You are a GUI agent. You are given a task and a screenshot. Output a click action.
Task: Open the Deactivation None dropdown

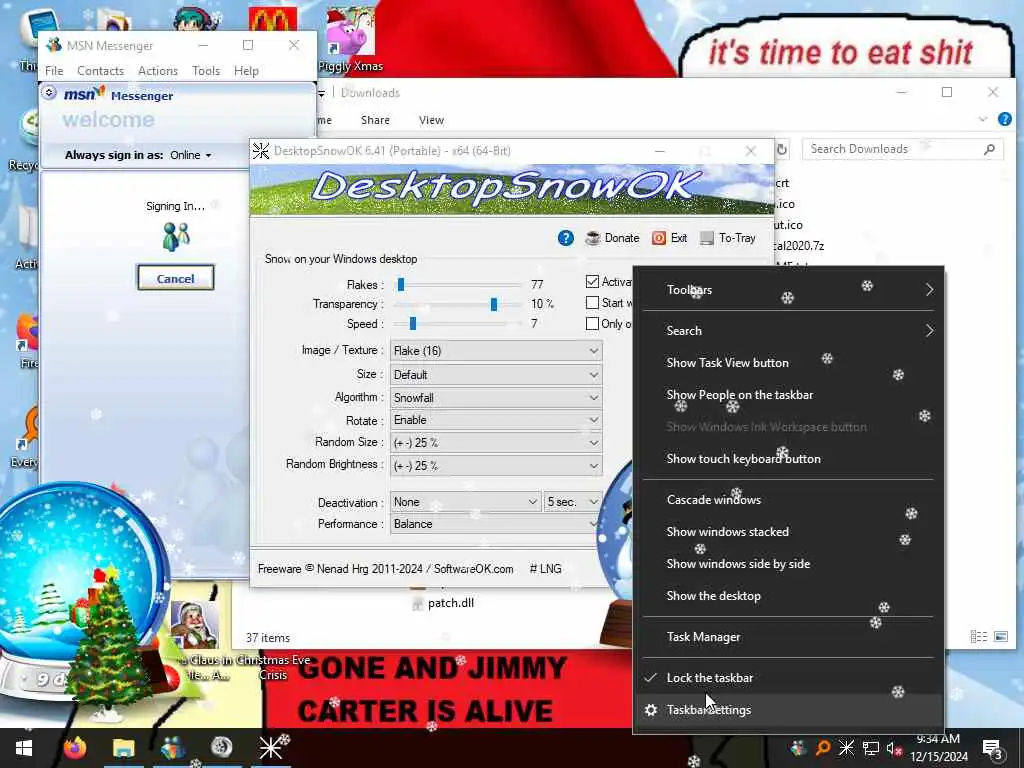(465, 502)
